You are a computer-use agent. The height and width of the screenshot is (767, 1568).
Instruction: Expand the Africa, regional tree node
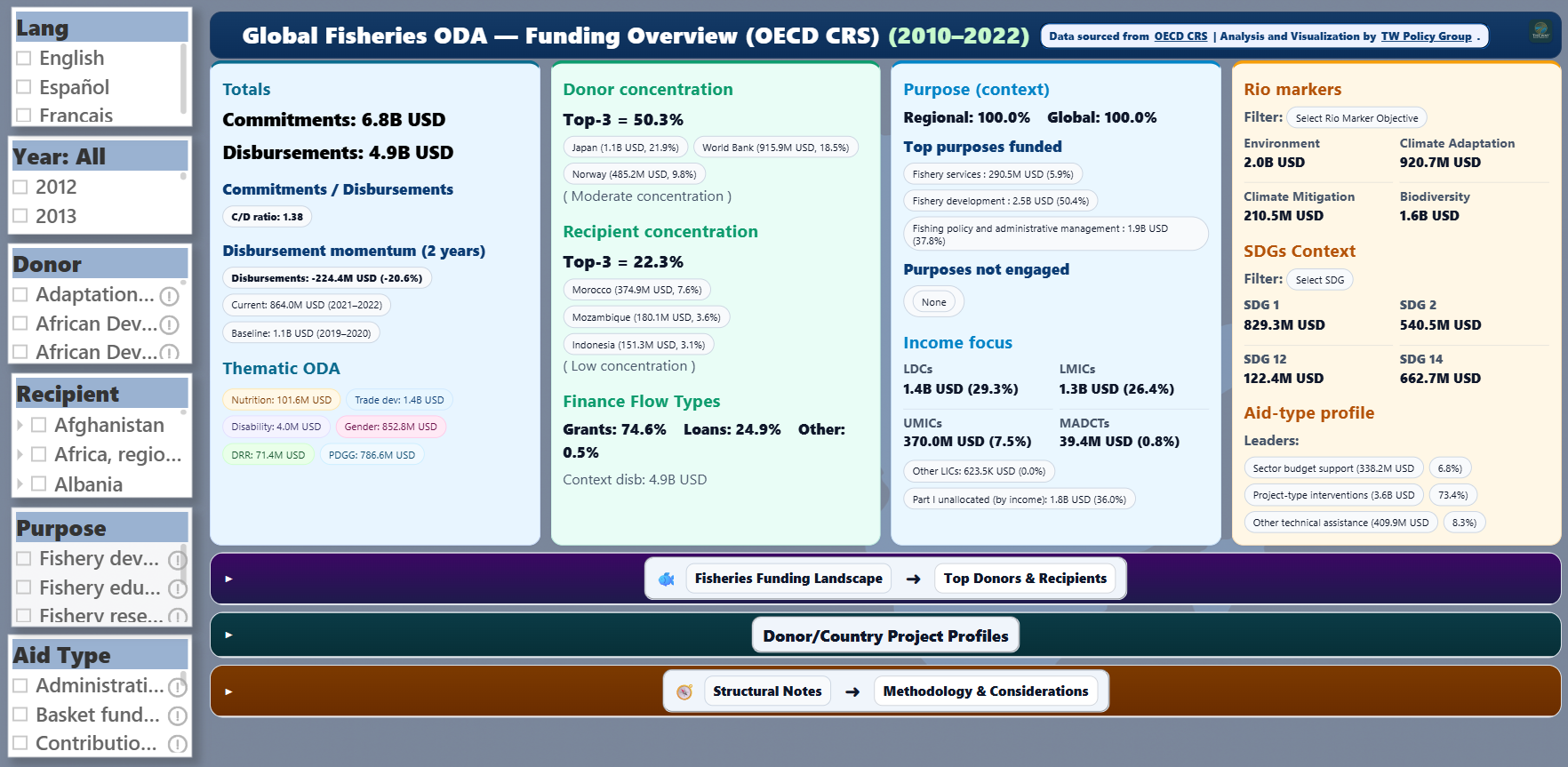20,455
